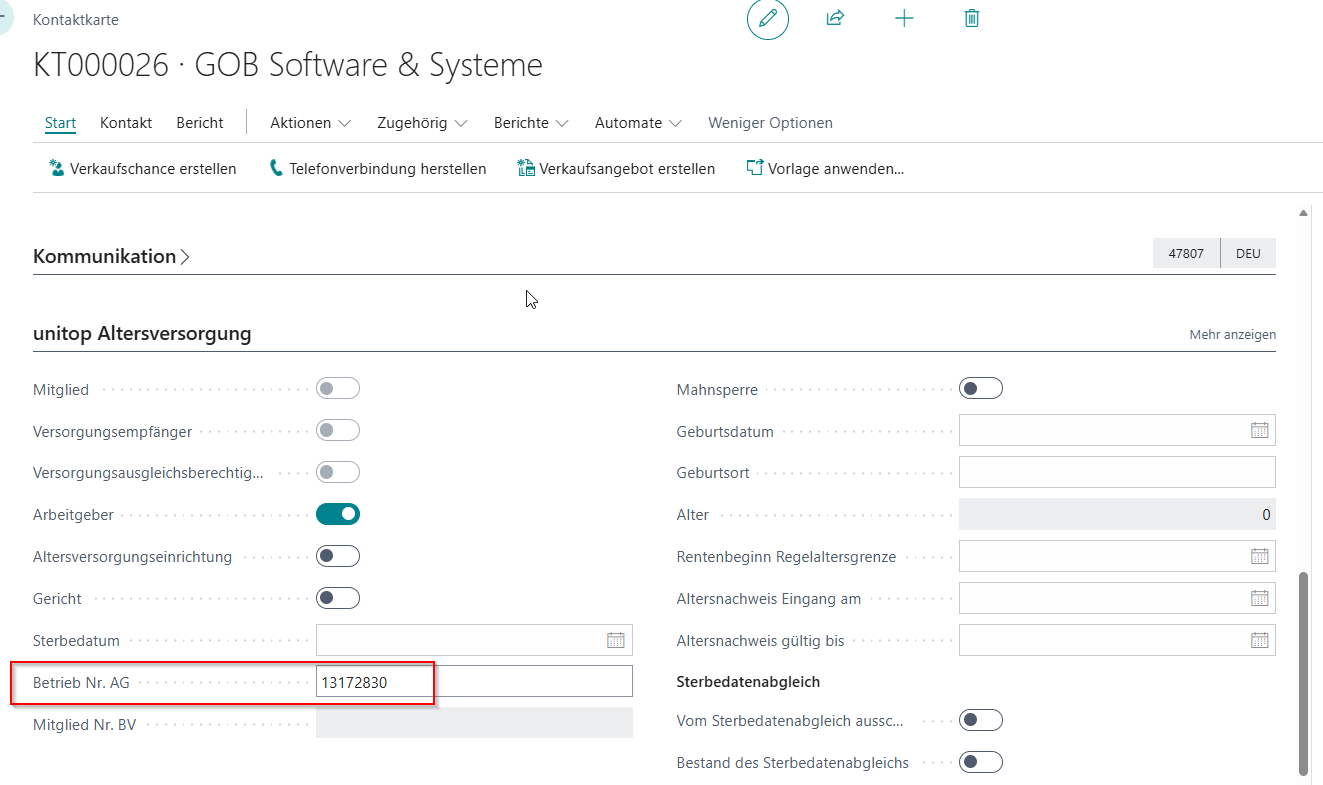Enable the Mahnsperre switch
Screen dimensions: 1323x785
point(981,389)
